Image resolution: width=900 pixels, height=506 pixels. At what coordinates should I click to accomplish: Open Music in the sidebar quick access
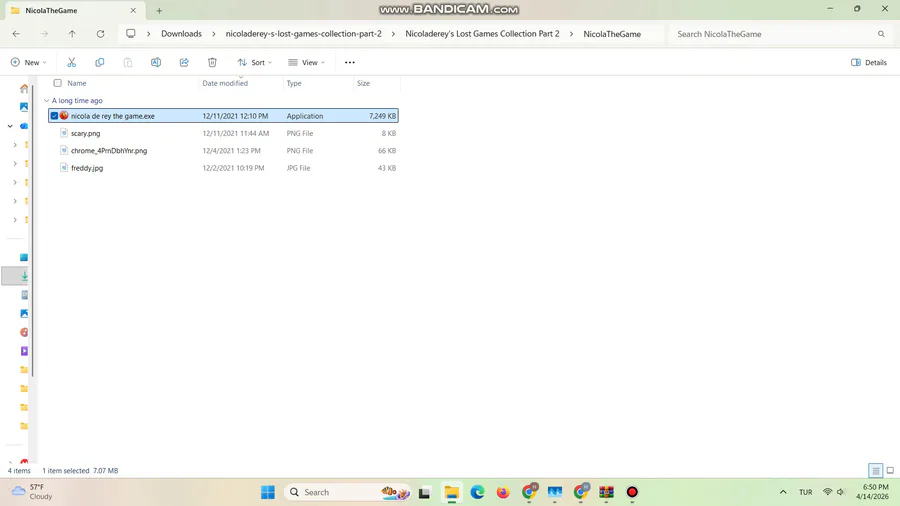click(24, 332)
